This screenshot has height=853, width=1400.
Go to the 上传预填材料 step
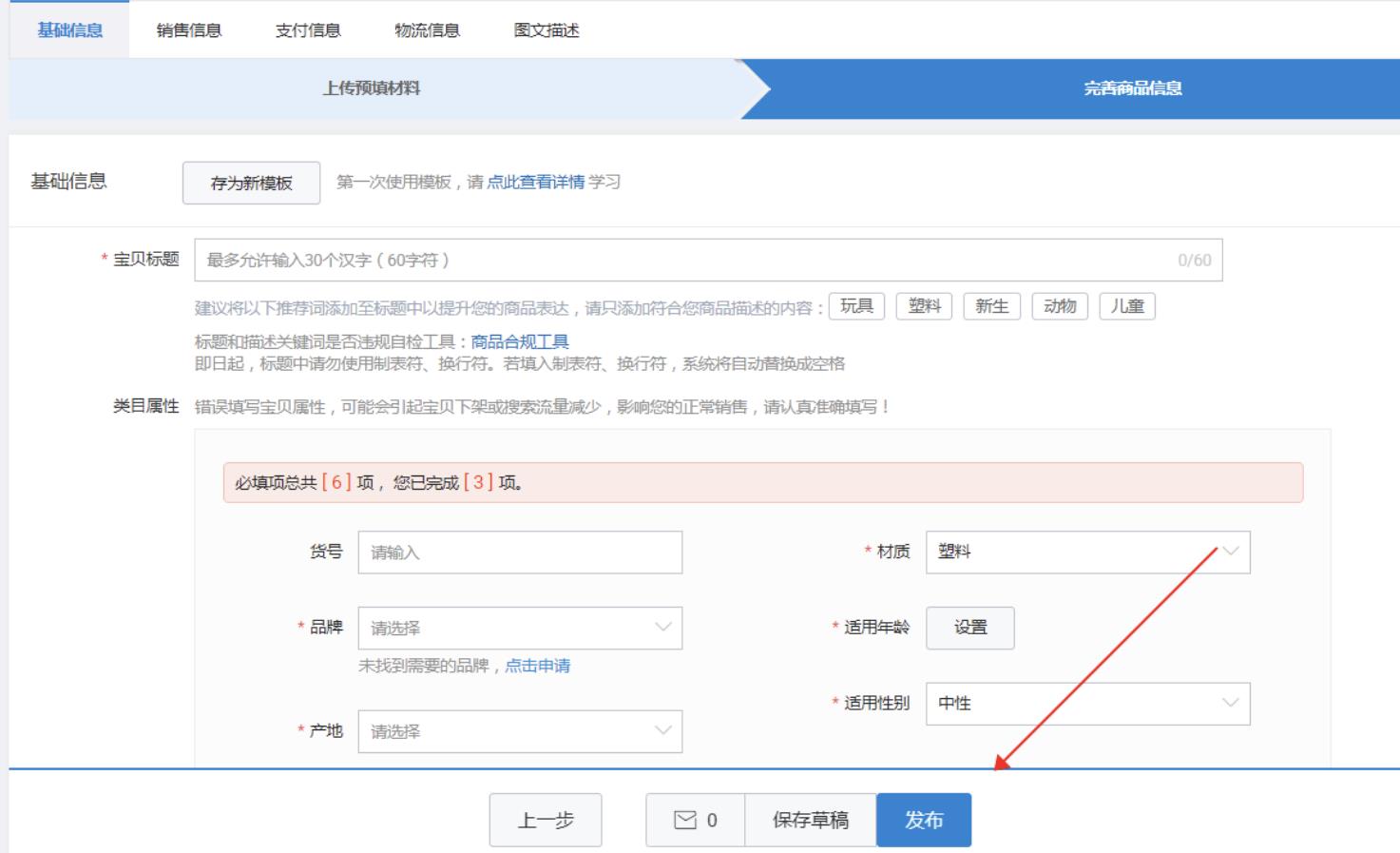coord(373,88)
